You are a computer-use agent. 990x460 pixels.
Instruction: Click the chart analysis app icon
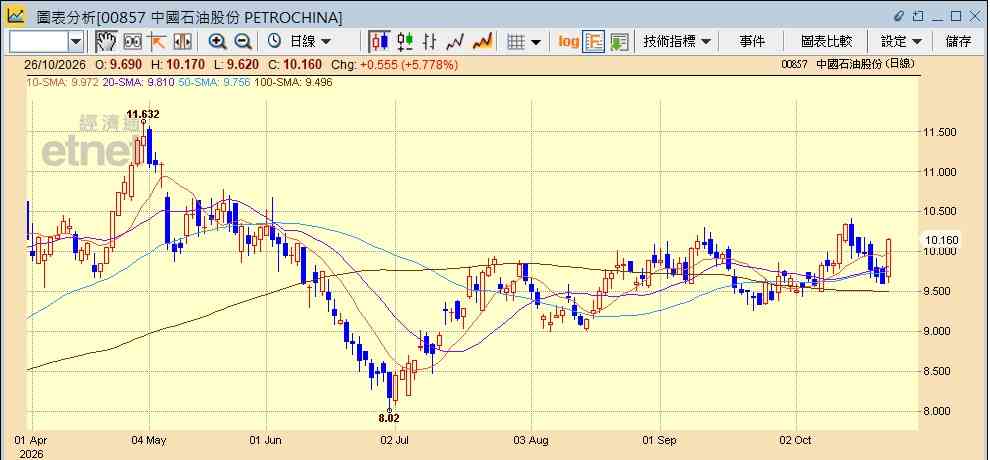(x=16, y=16)
